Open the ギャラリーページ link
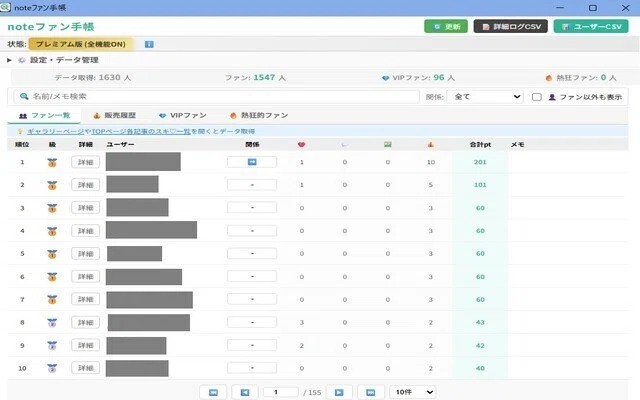 56,131
